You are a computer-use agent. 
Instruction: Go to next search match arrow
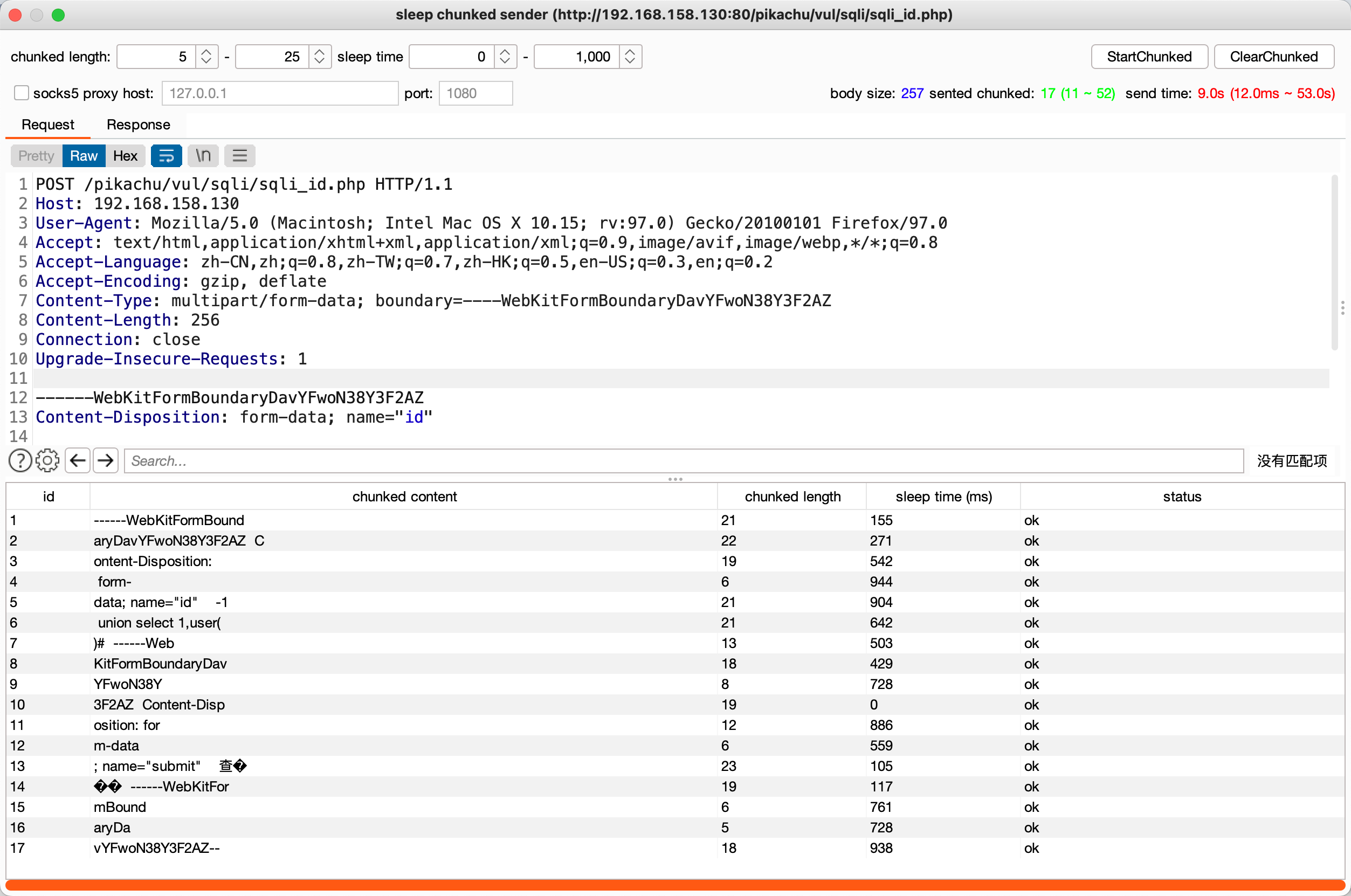click(x=106, y=460)
